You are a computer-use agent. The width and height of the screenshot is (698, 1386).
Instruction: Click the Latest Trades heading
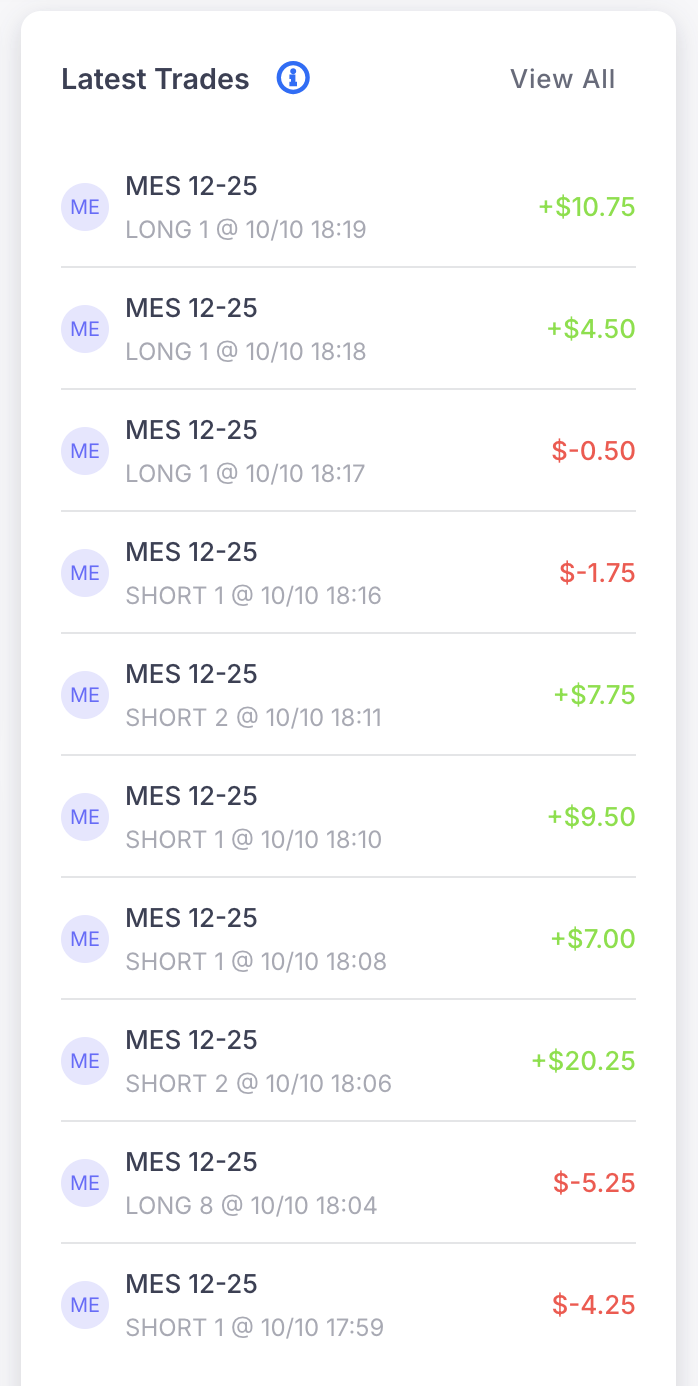155,79
